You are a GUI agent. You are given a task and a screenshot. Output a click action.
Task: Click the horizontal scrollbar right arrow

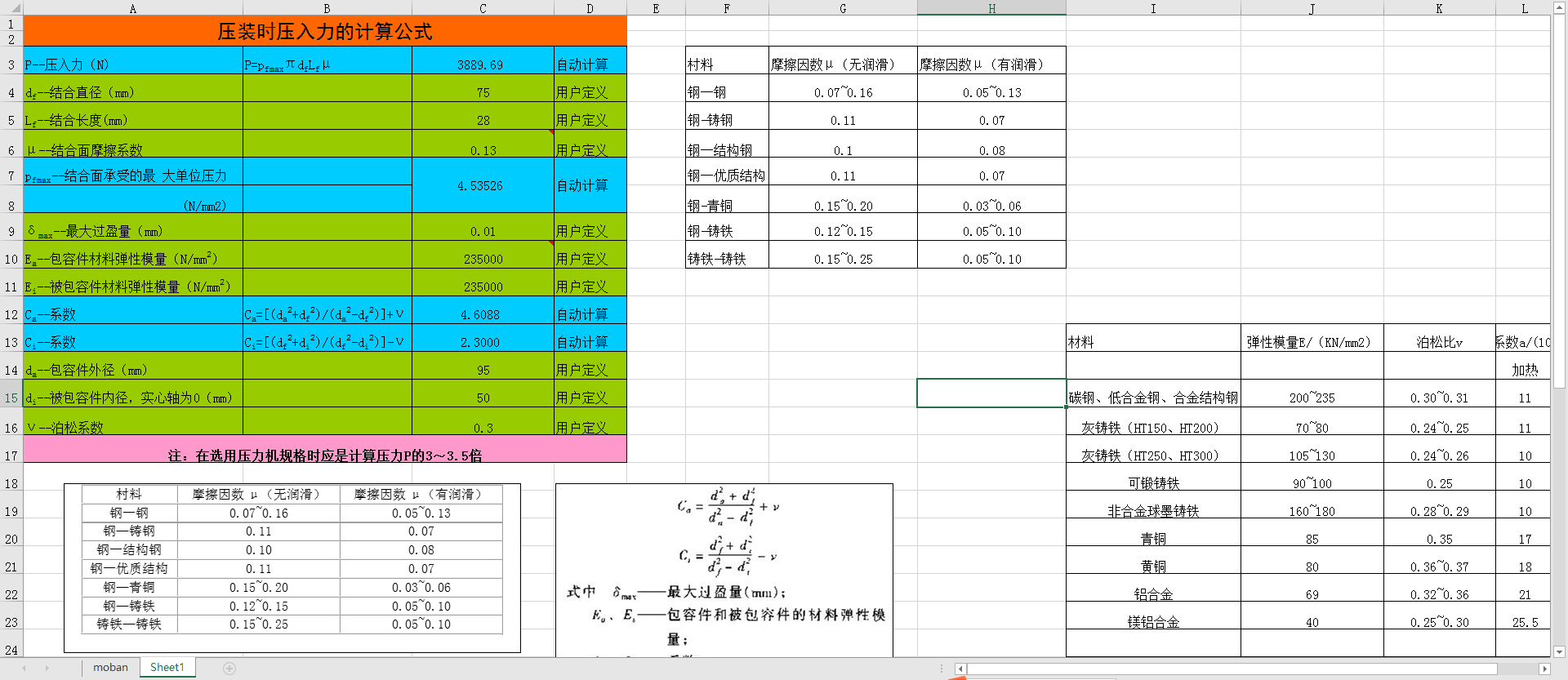[1543, 669]
